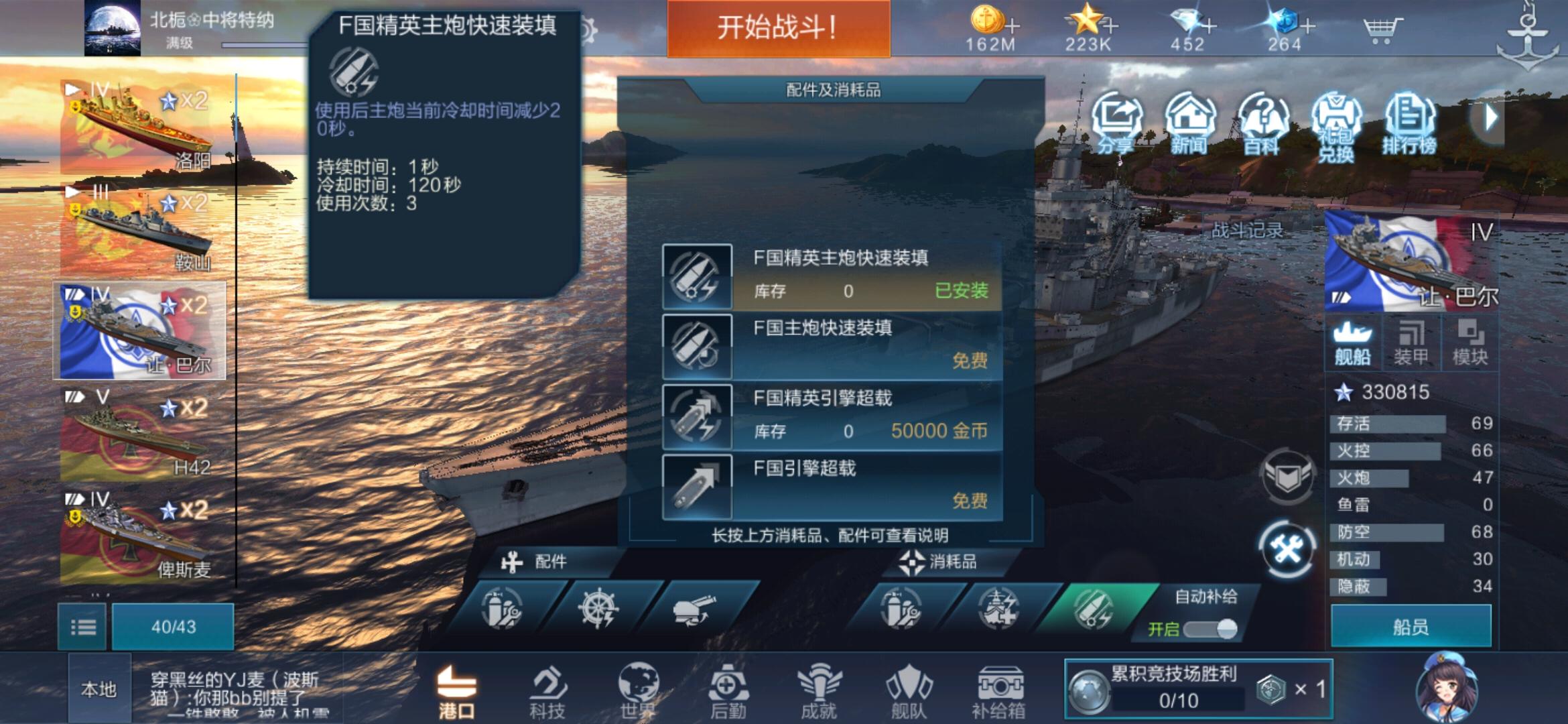Choose F国精英引擎超载 for 50000 金币
The height and width of the screenshot is (724, 1568).
pyautogui.click(x=832, y=416)
